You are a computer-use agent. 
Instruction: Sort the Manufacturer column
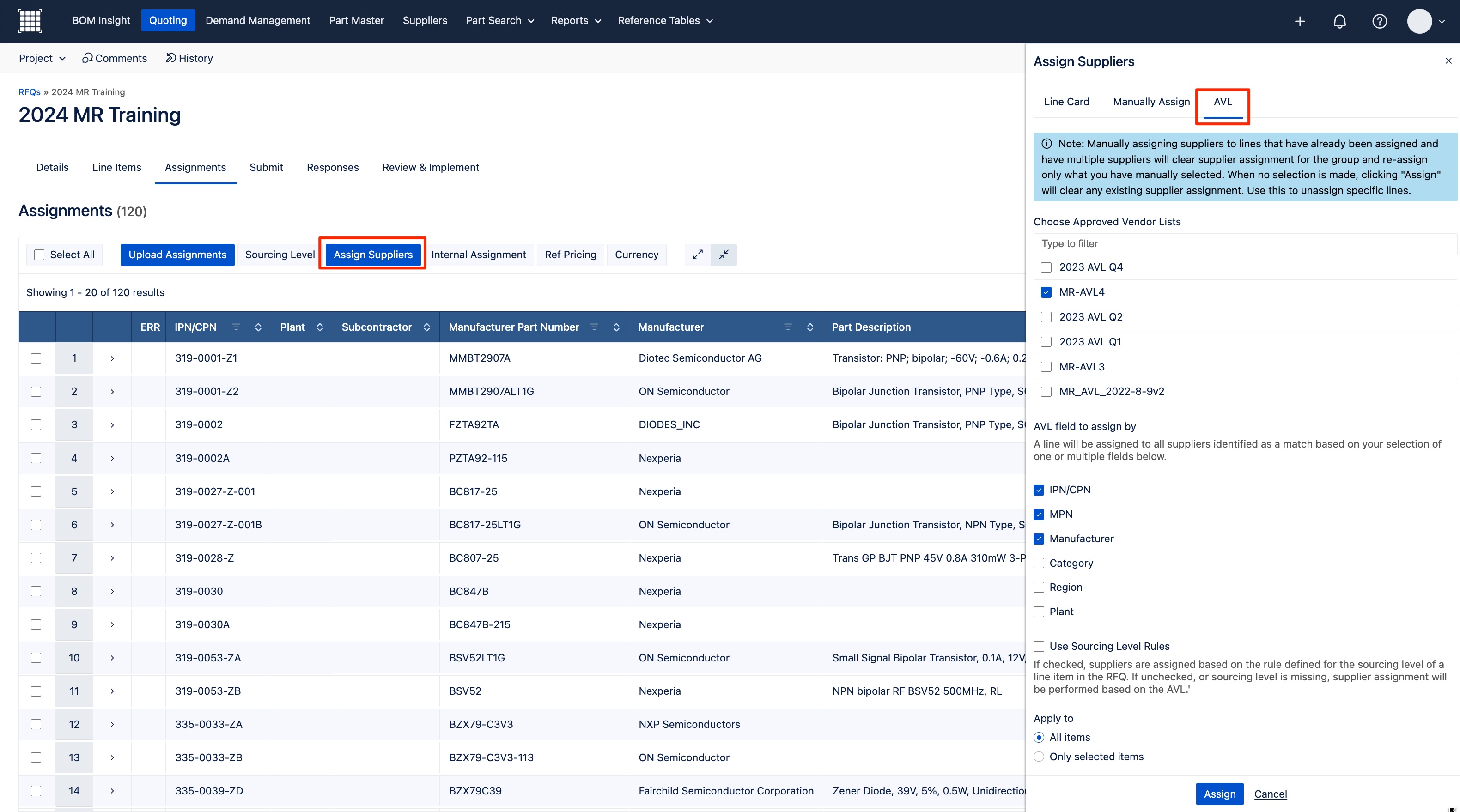point(810,327)
